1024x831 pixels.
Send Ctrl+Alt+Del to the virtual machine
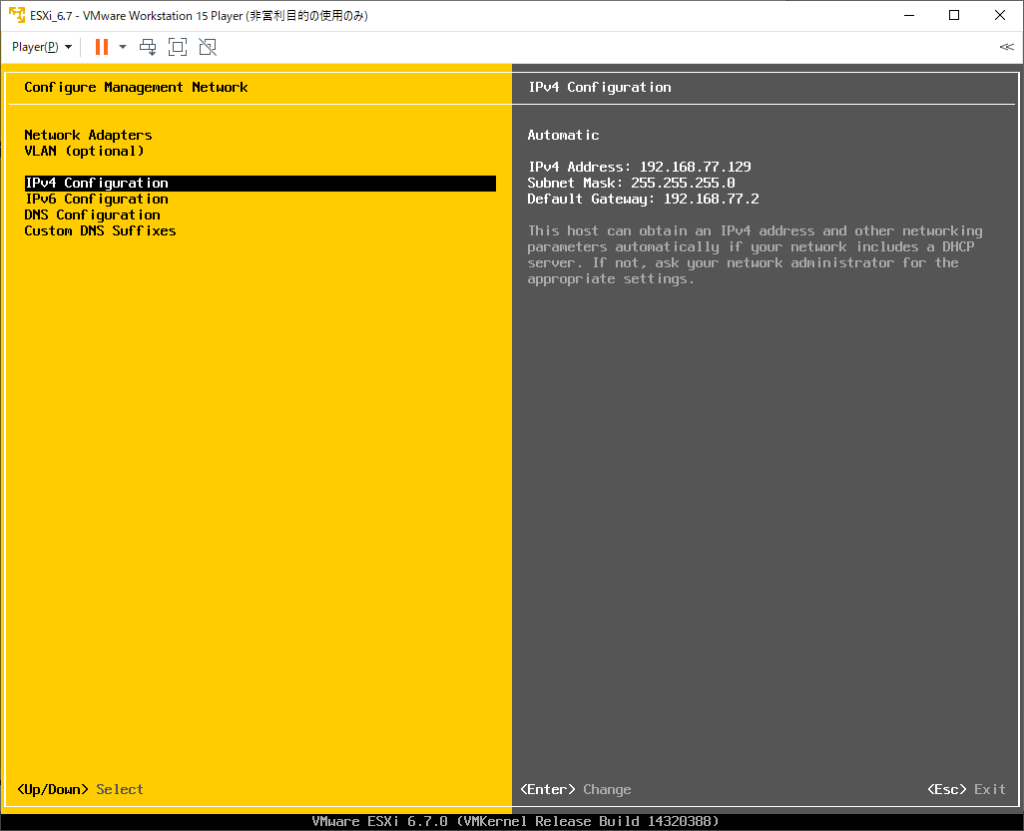(148, 47)
